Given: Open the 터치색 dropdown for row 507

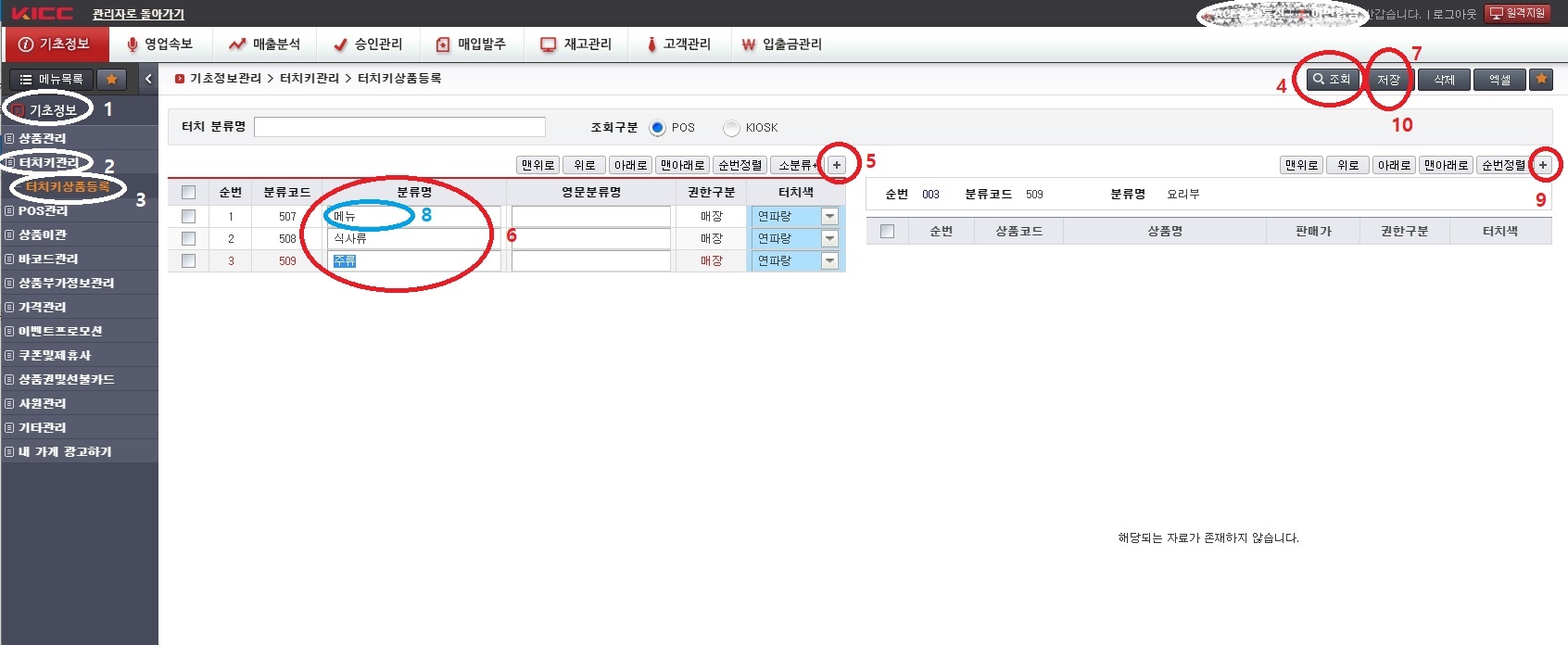Looking at the screenshot, I should click(x=829, y=216).
